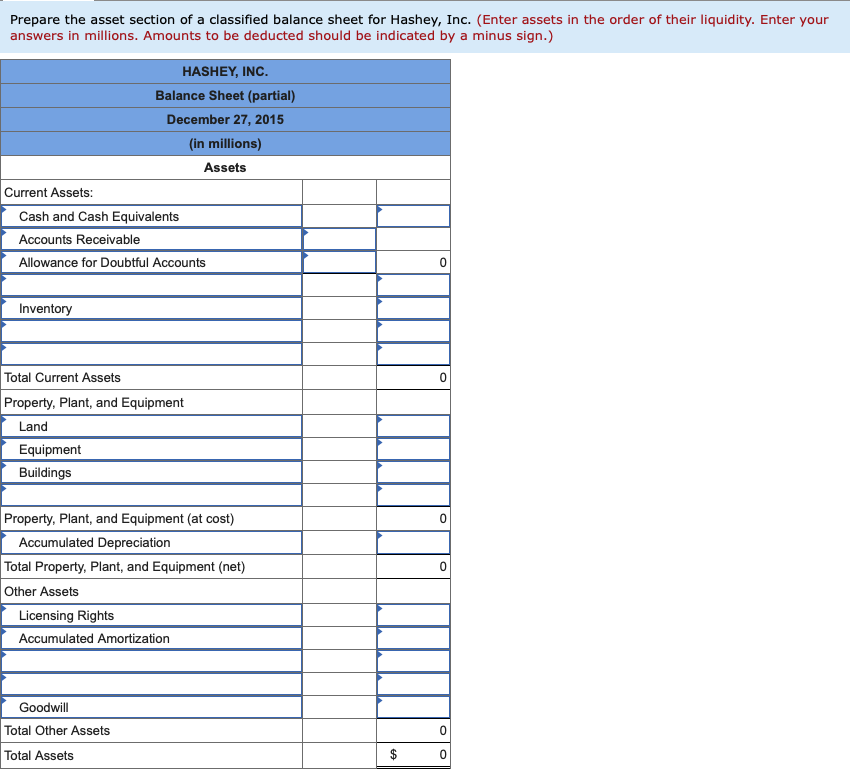
Task: Click the Cash and Cash Equivalents amount field
Action: (413, 216)
